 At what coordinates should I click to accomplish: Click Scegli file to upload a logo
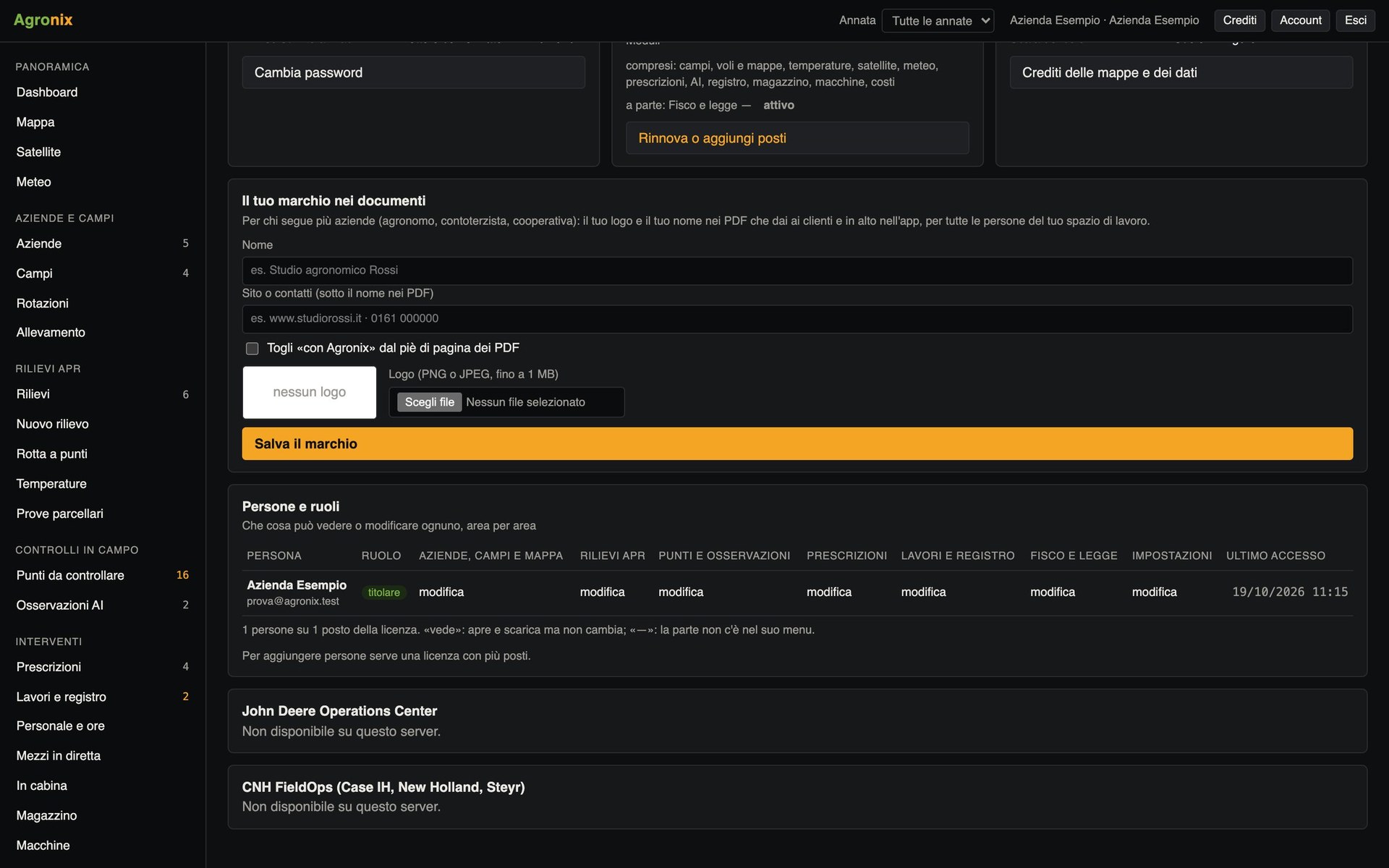(x=430, y=402)
